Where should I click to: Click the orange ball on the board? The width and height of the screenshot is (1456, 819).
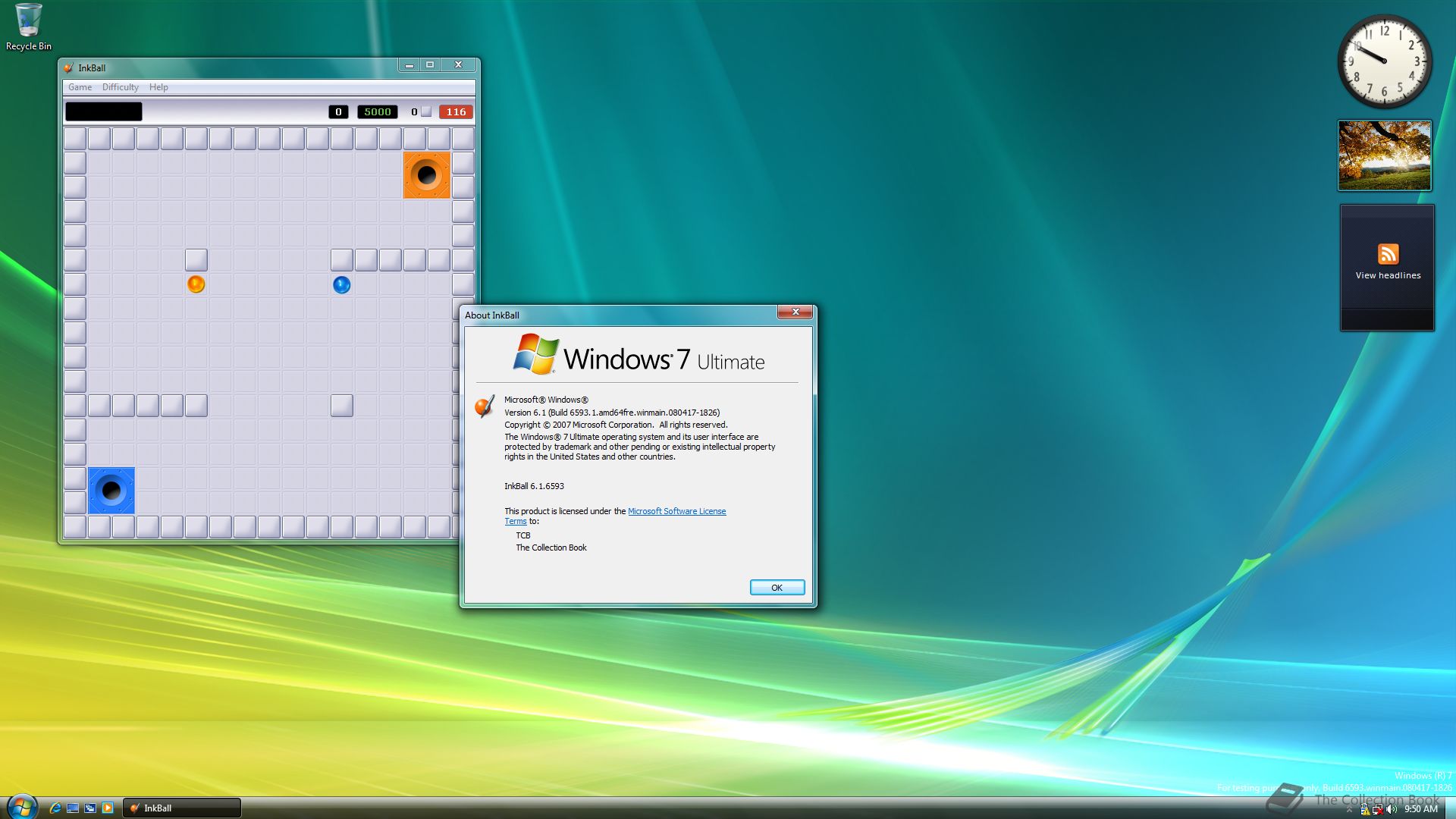[196, 284]
